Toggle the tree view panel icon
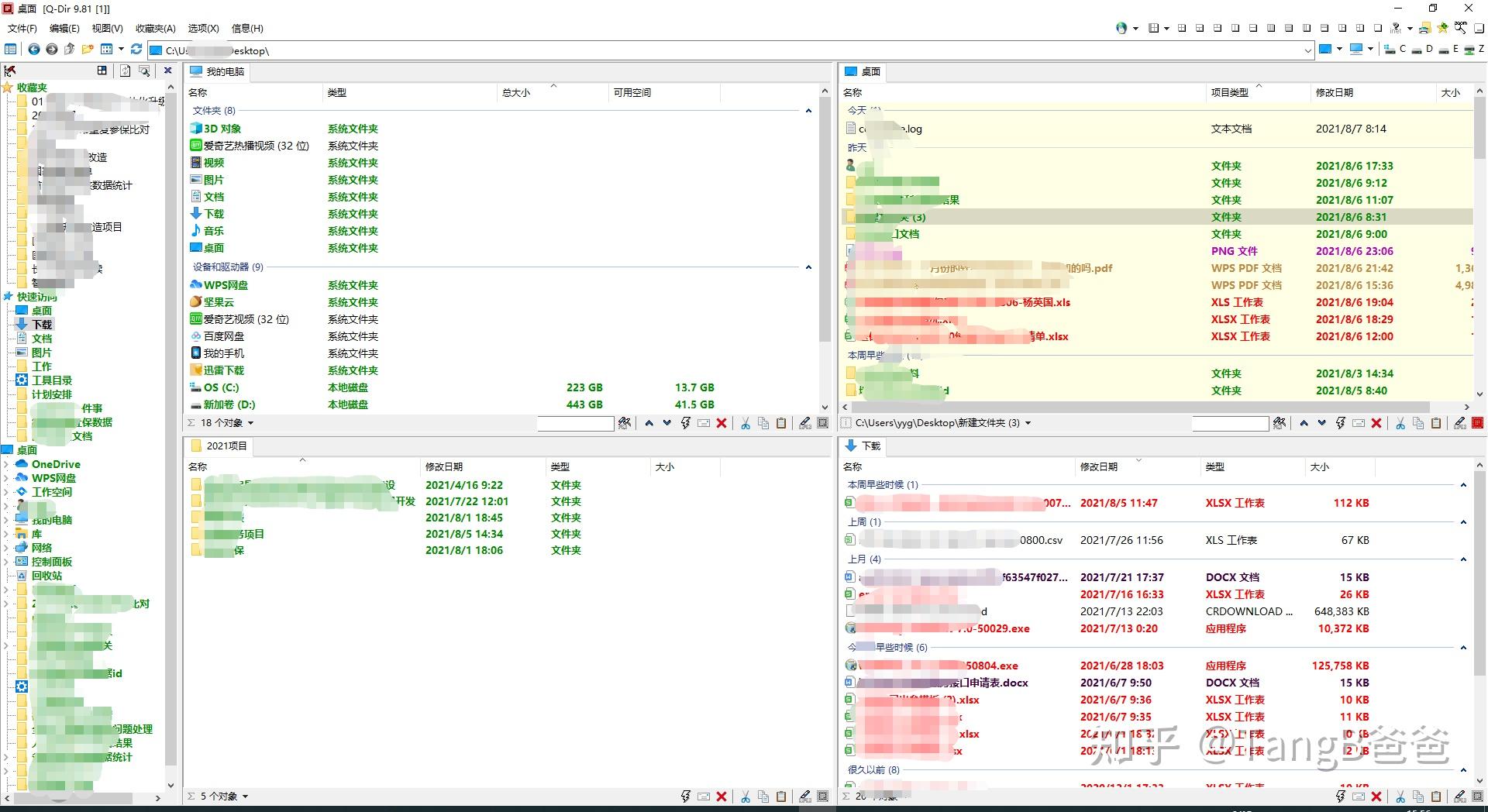 (10, 50)
